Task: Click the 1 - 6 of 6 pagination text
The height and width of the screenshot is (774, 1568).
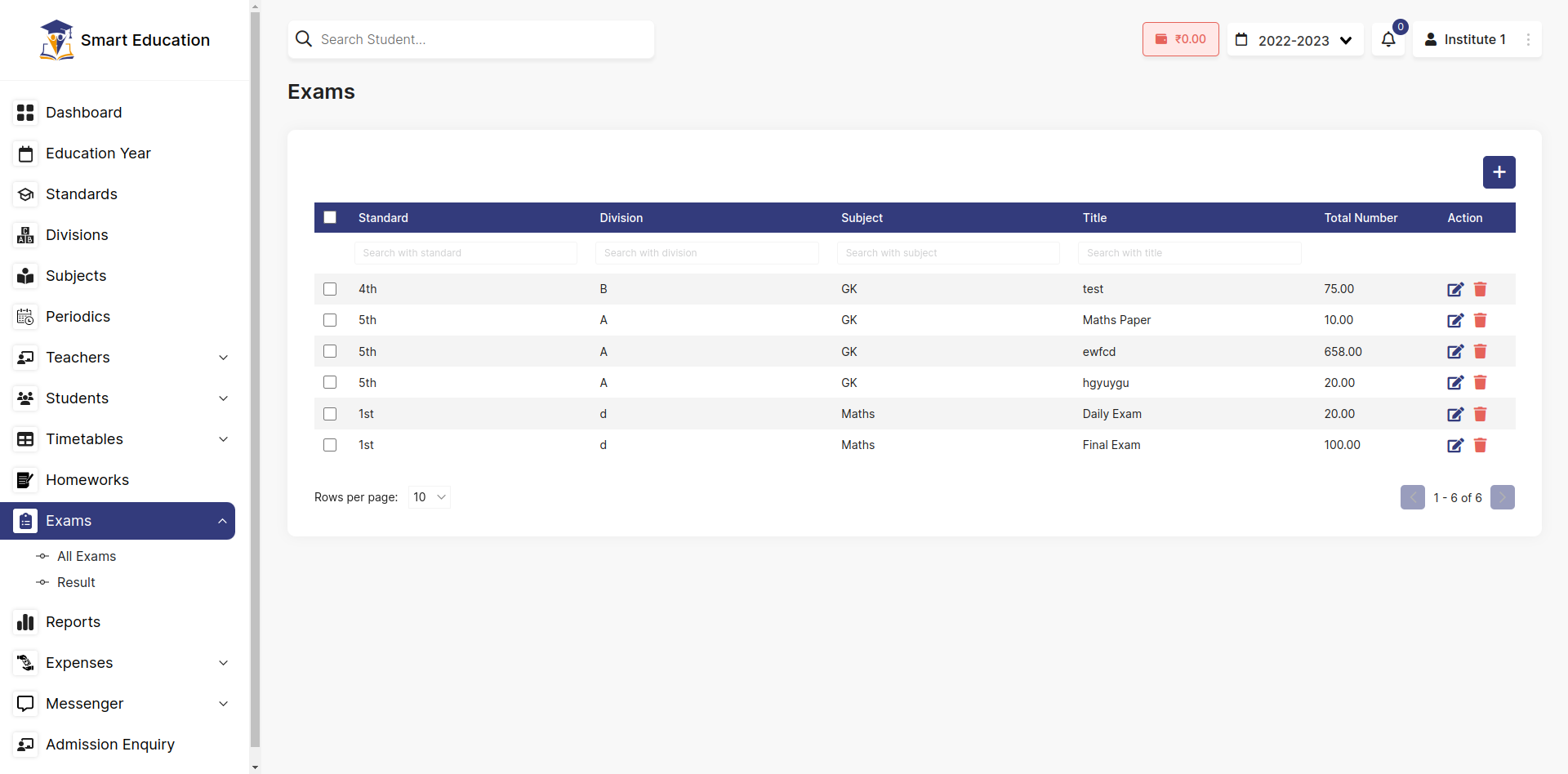Action: pos(1458,498)
